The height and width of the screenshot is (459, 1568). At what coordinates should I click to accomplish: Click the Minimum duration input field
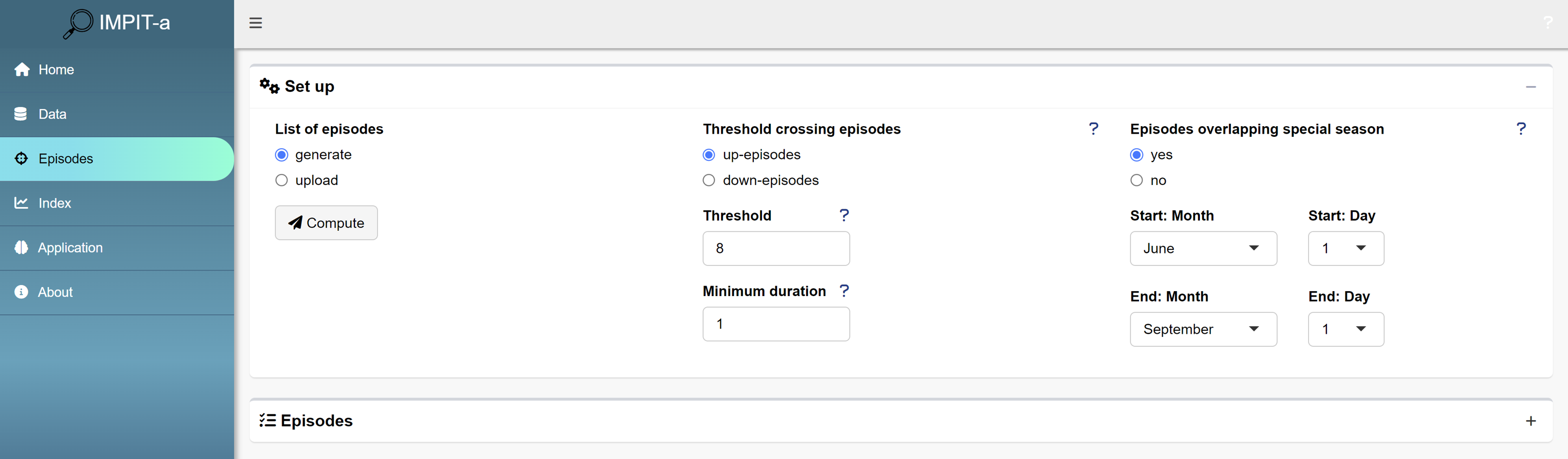[x=775, y=324]
